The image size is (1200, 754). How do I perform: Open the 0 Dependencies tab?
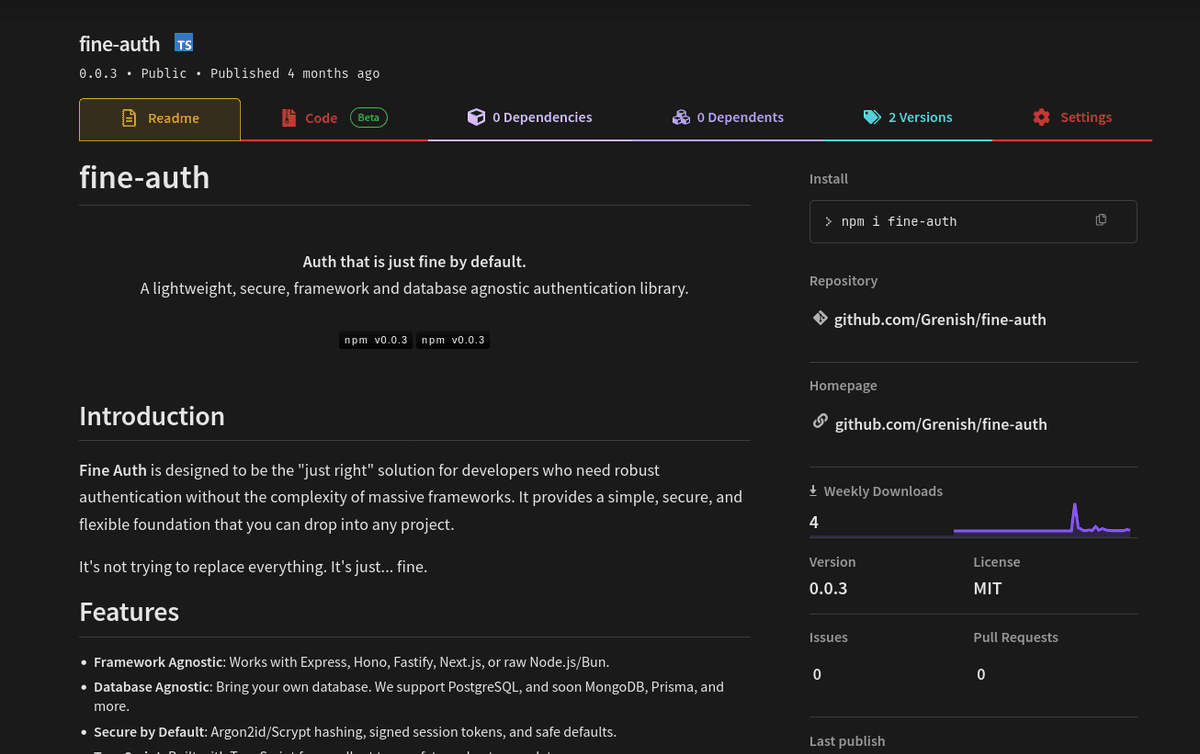pos(530,118)
